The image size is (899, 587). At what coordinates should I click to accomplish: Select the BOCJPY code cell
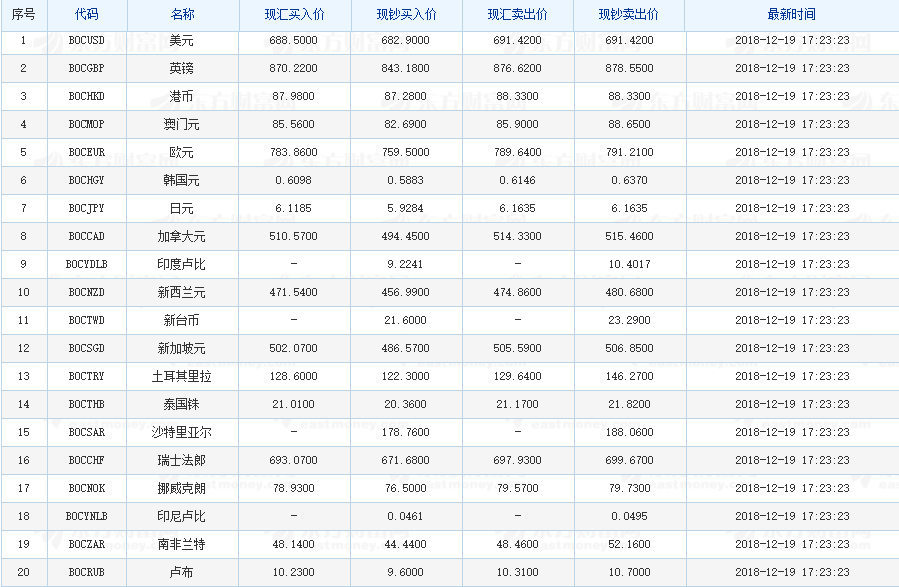[x=87, y=209]
